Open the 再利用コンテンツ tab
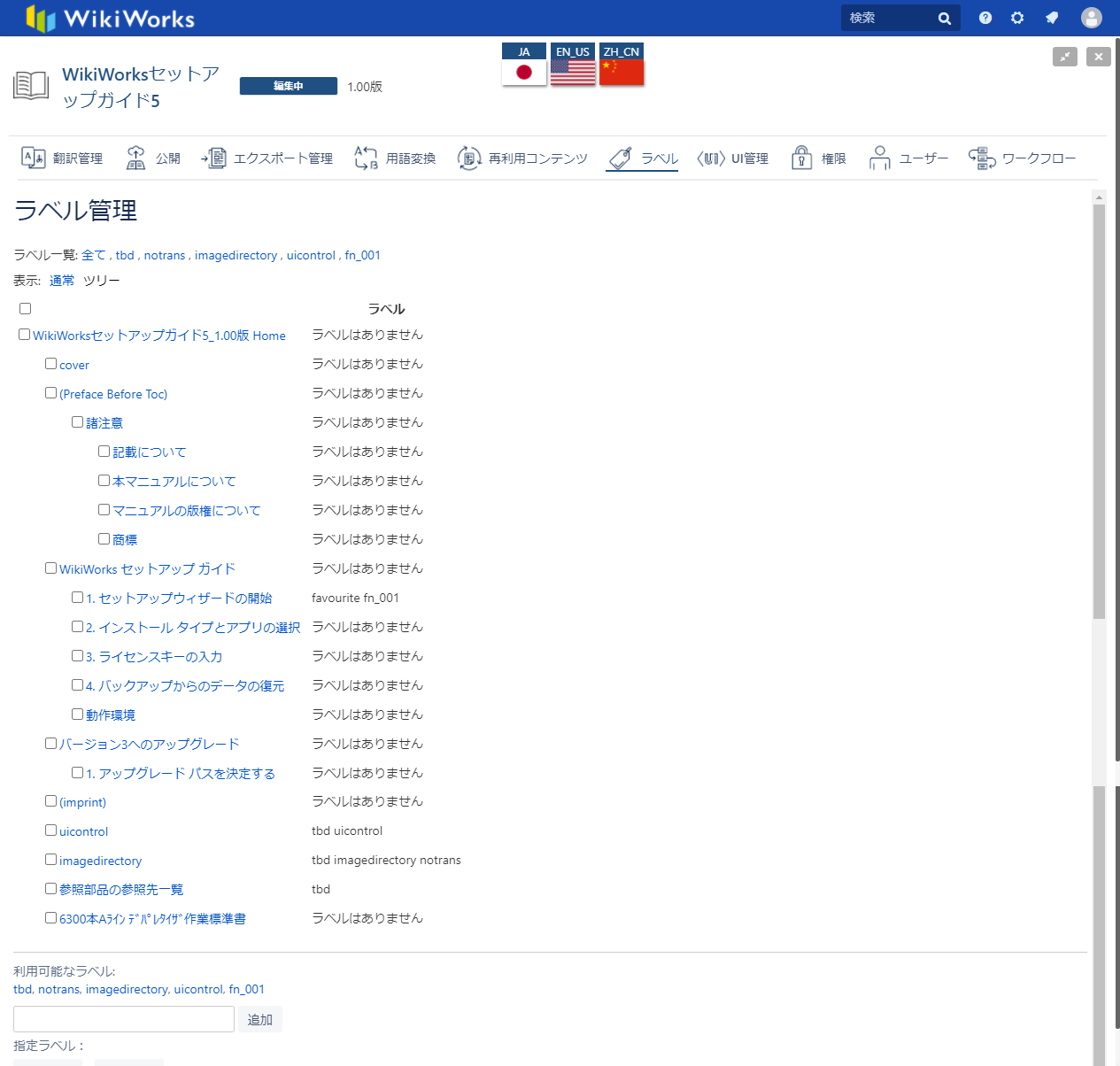The height and width of the screenshot is (1066, 1120). coord(522,158)
